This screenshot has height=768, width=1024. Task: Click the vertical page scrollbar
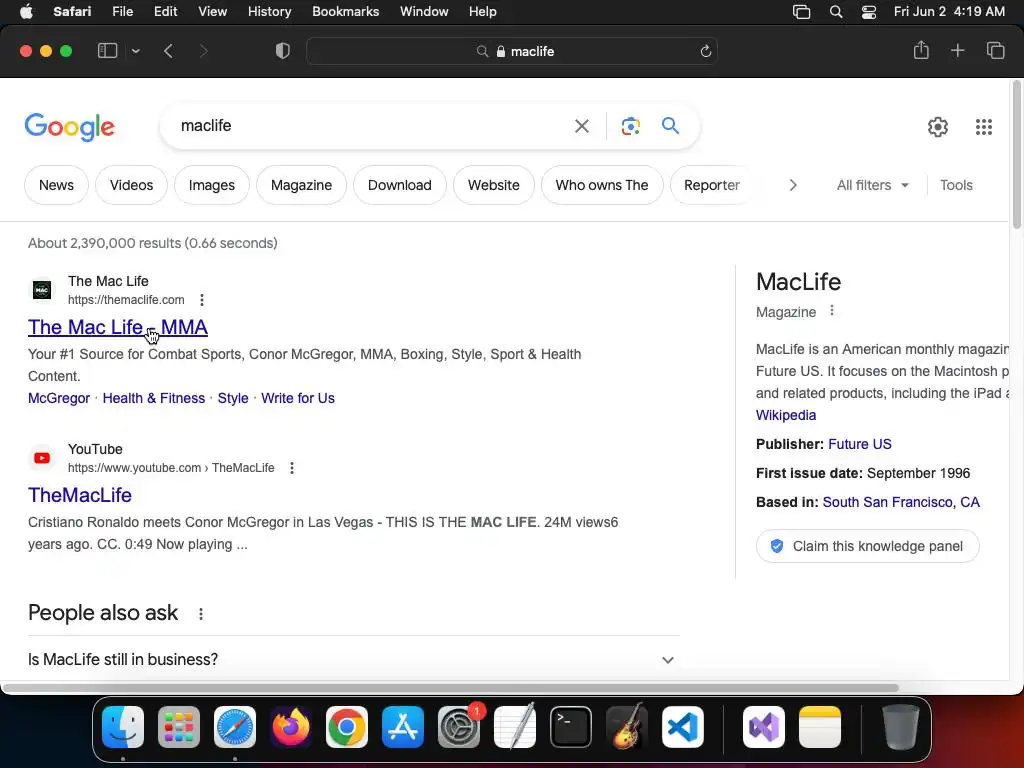pyautogui.click(x=1016, y=154)
